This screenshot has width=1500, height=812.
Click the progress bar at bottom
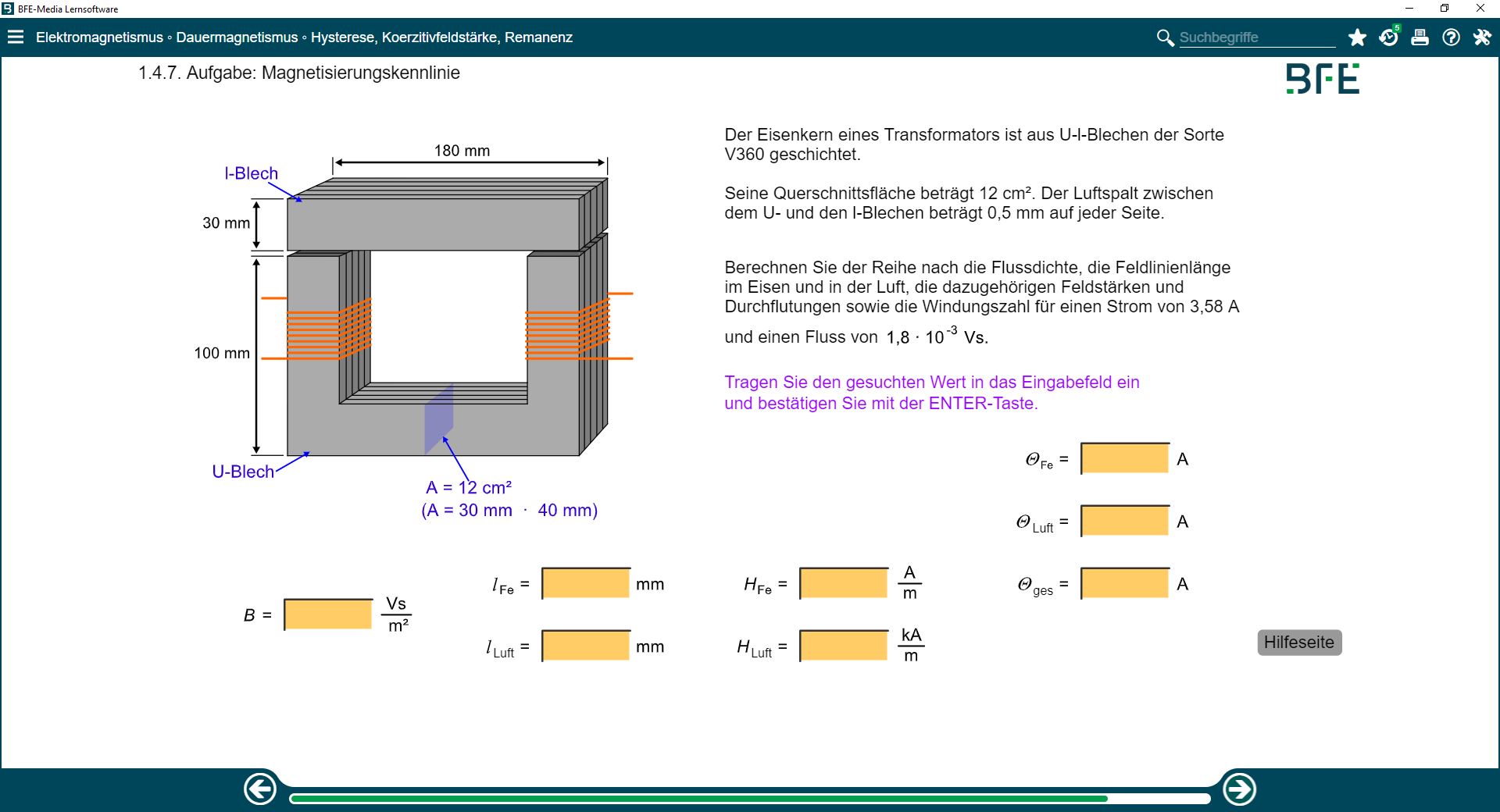pyautogui.click(x=749, y=799)
